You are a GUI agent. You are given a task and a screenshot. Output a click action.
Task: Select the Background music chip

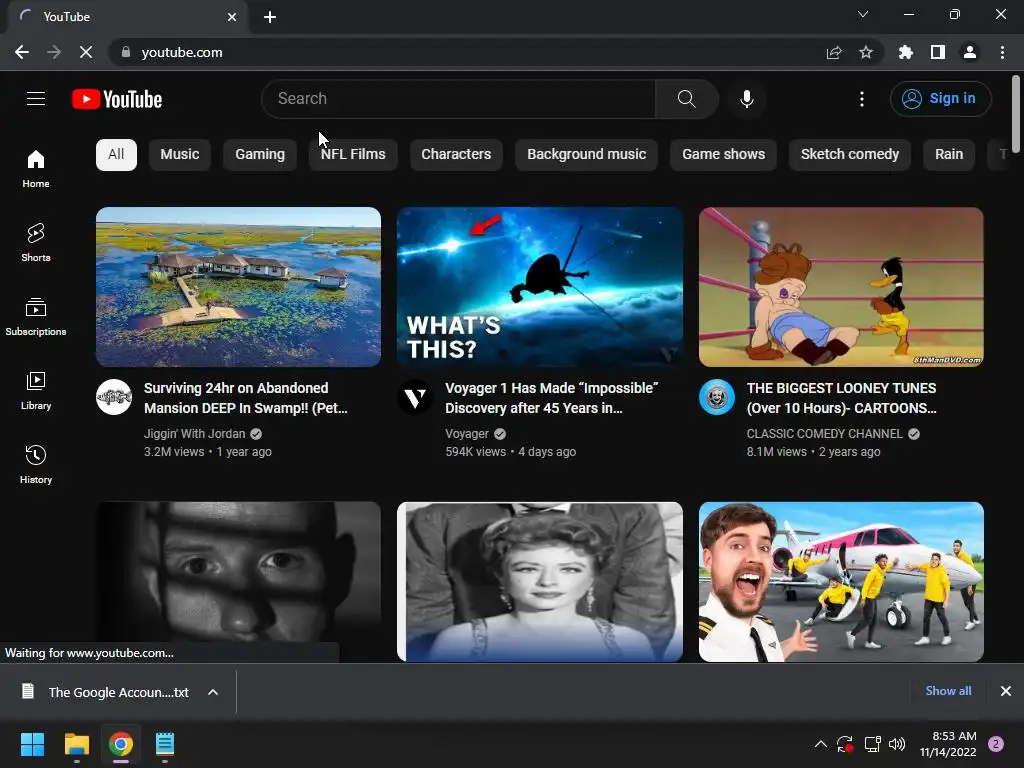pos(586,155)
